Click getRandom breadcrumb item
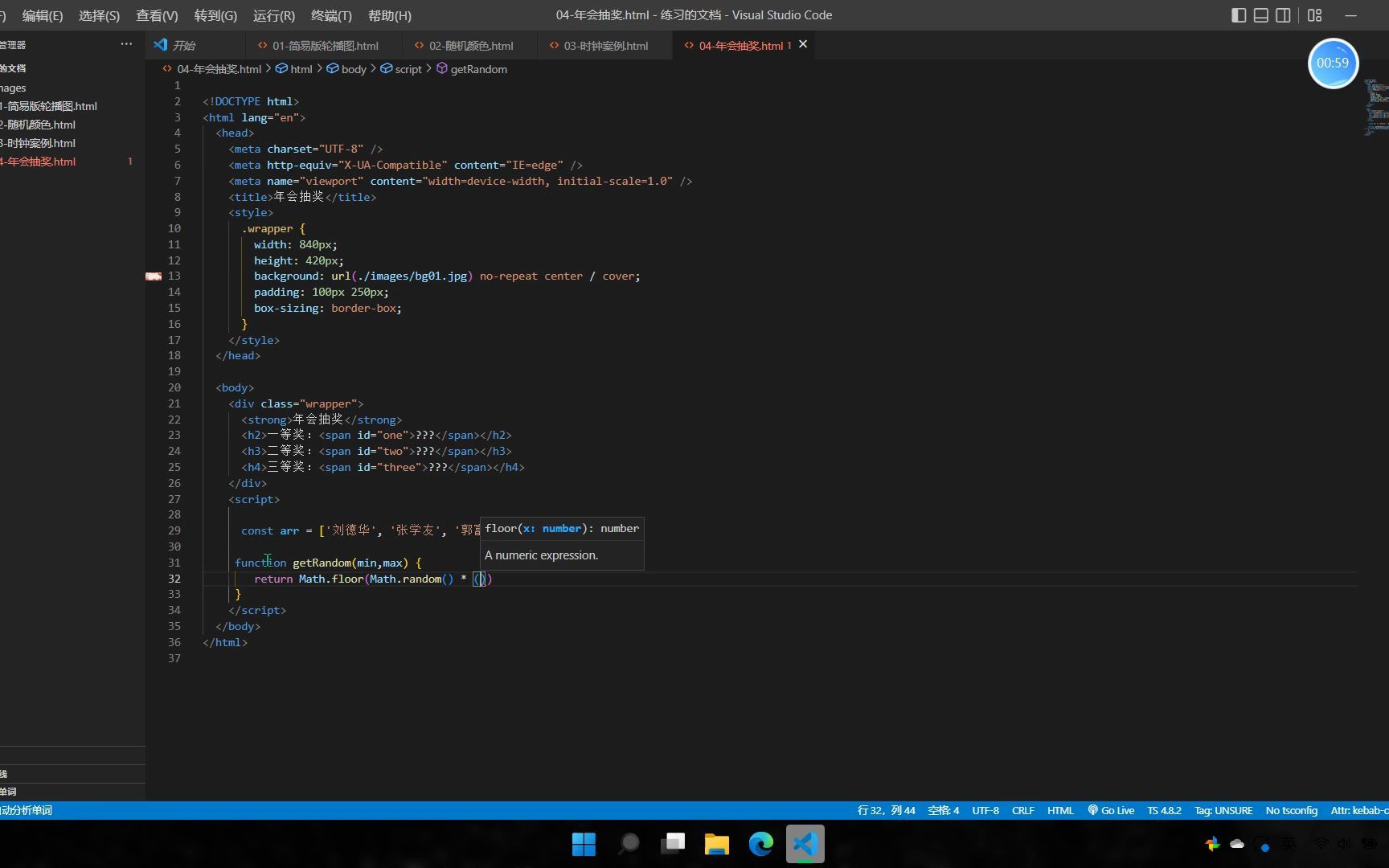The width and height of the screenshot is (1389, 868). [479, 69]
